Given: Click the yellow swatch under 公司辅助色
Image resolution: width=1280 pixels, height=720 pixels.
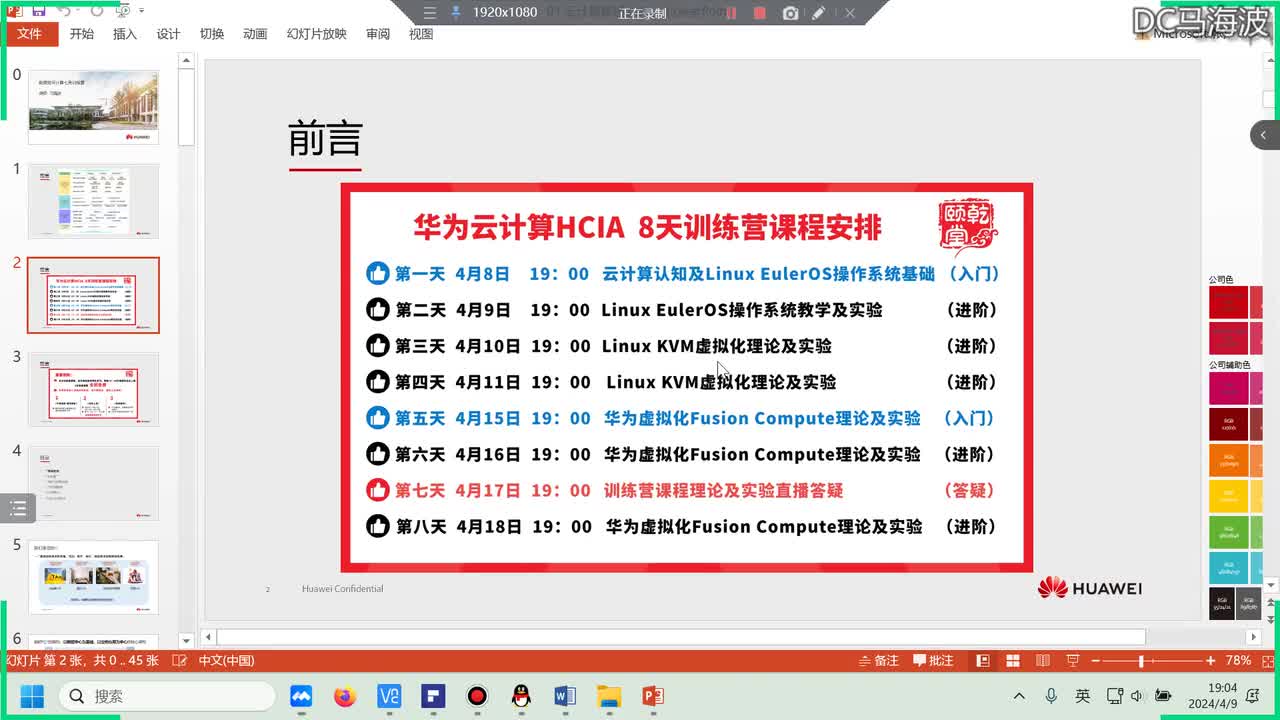Looking at the screenshot, I should coord(1228,496).
